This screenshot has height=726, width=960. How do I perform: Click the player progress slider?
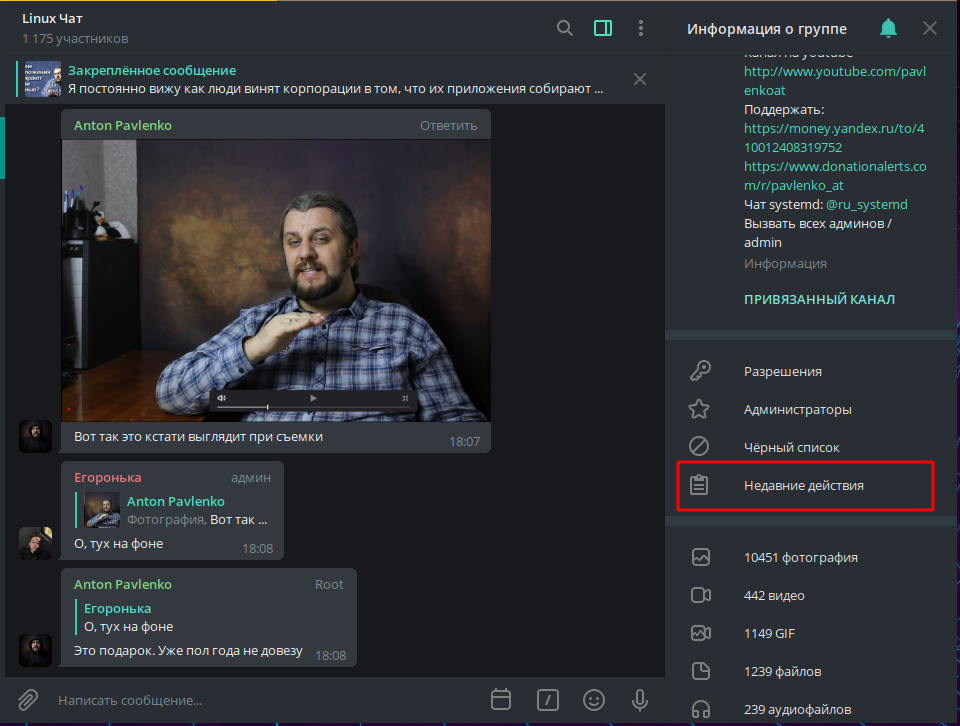point(313,407)
